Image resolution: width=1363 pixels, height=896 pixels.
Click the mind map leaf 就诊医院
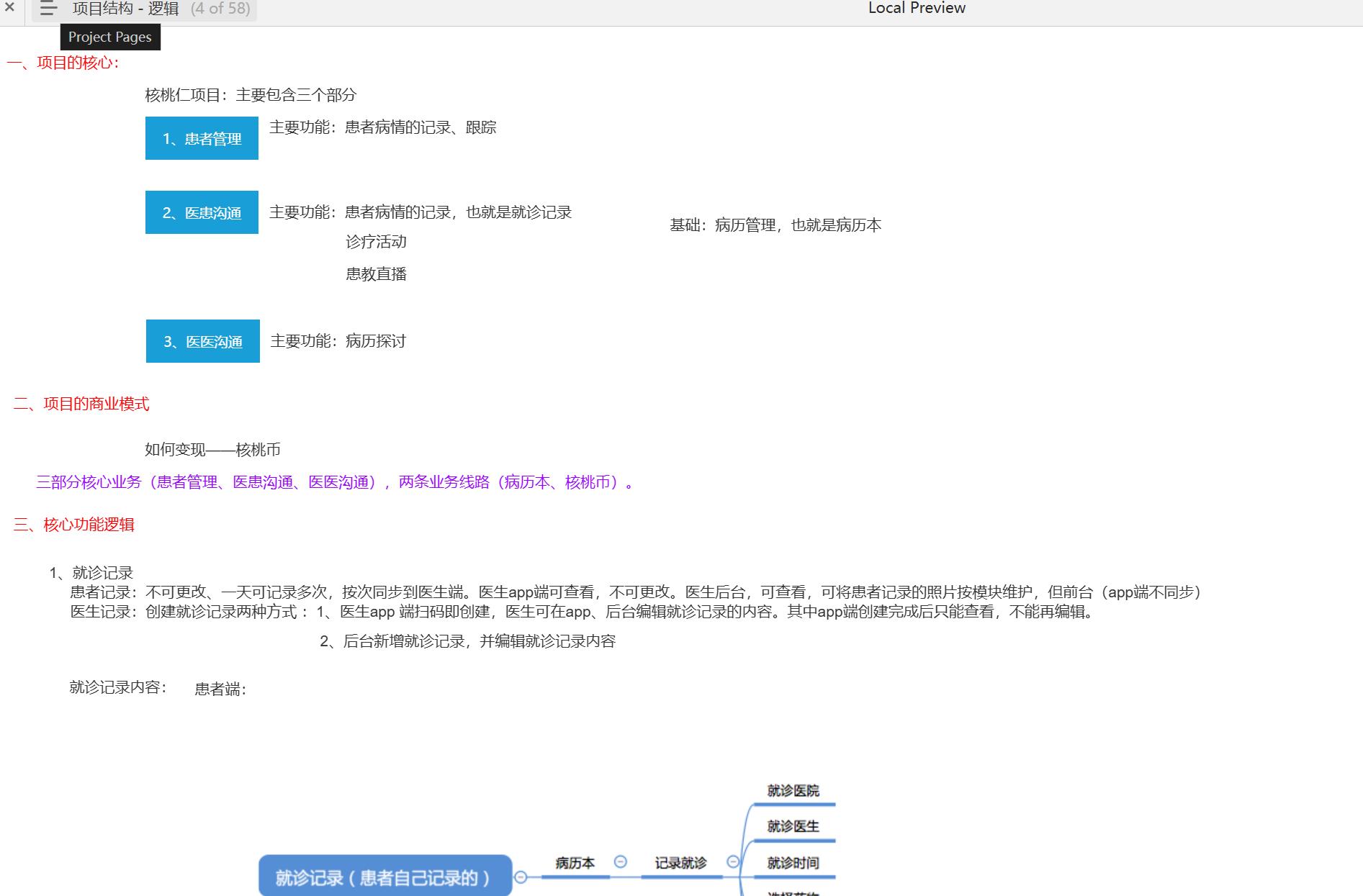[793, 791]
